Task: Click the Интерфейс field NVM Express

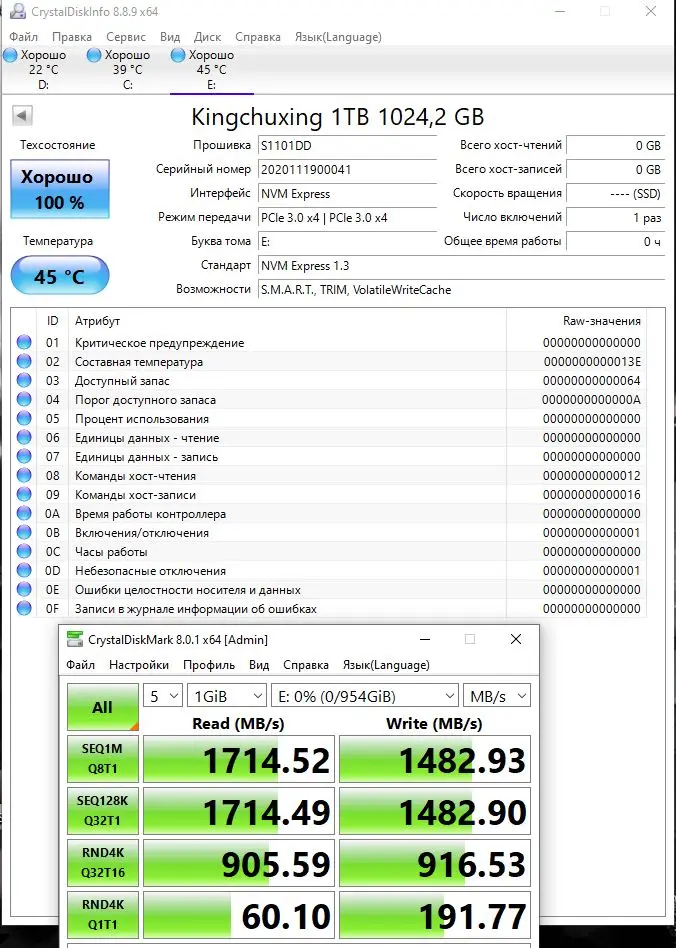Action: click(347, 194)
